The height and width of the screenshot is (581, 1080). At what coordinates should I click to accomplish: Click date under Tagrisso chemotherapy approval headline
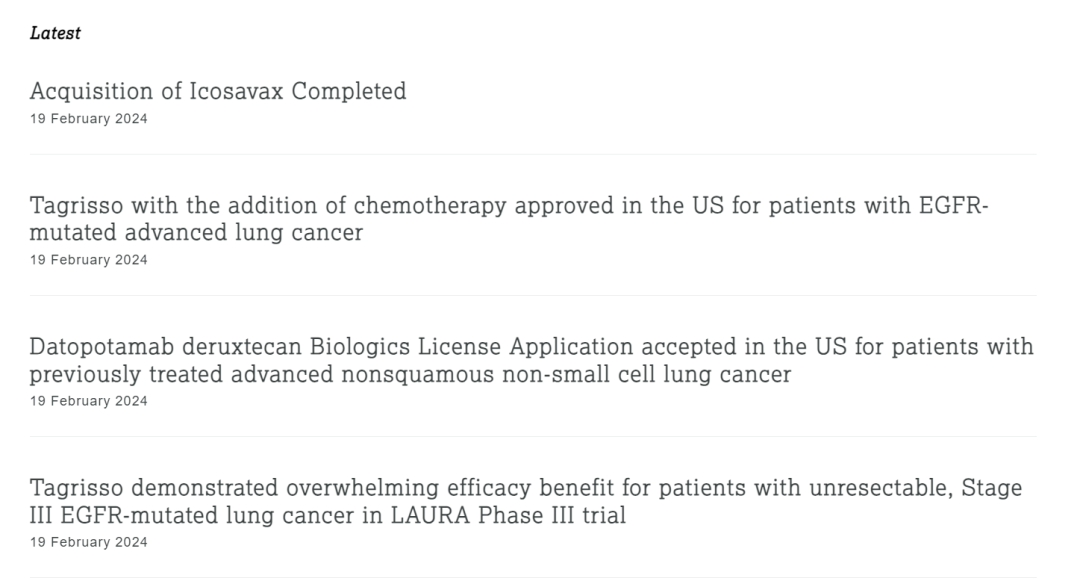[x=89, y=260]
